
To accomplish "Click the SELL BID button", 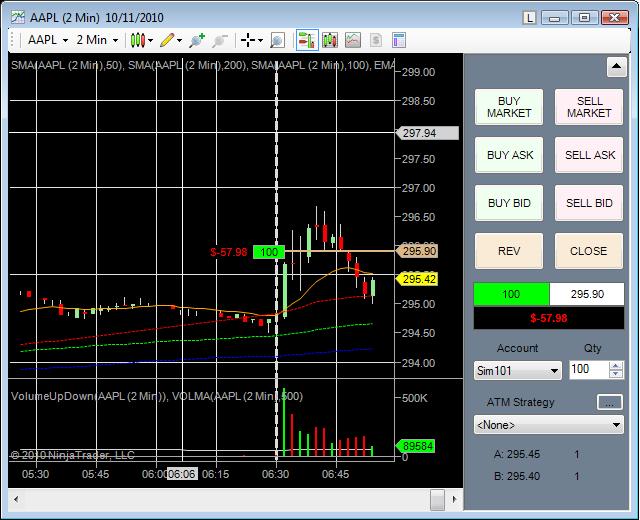I will tap(589, 203).
